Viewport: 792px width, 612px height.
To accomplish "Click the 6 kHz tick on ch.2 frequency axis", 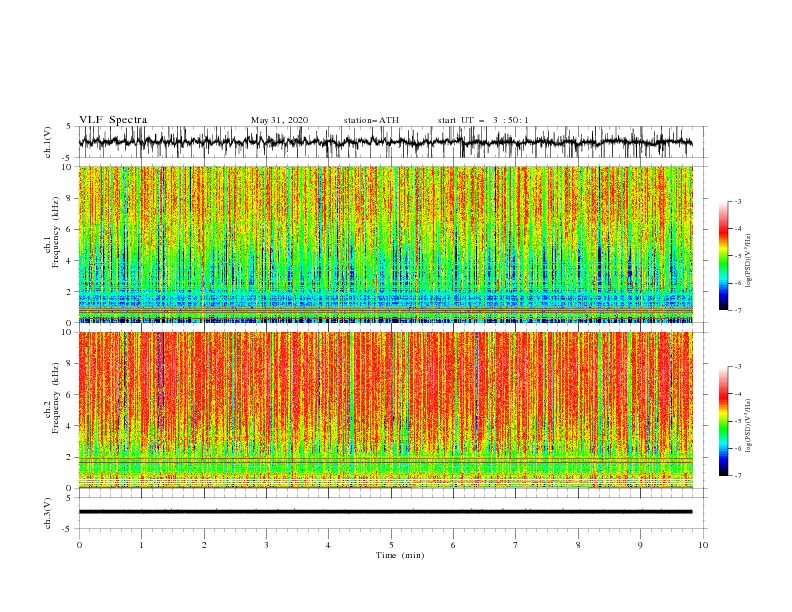I will (x=71, y=395).
